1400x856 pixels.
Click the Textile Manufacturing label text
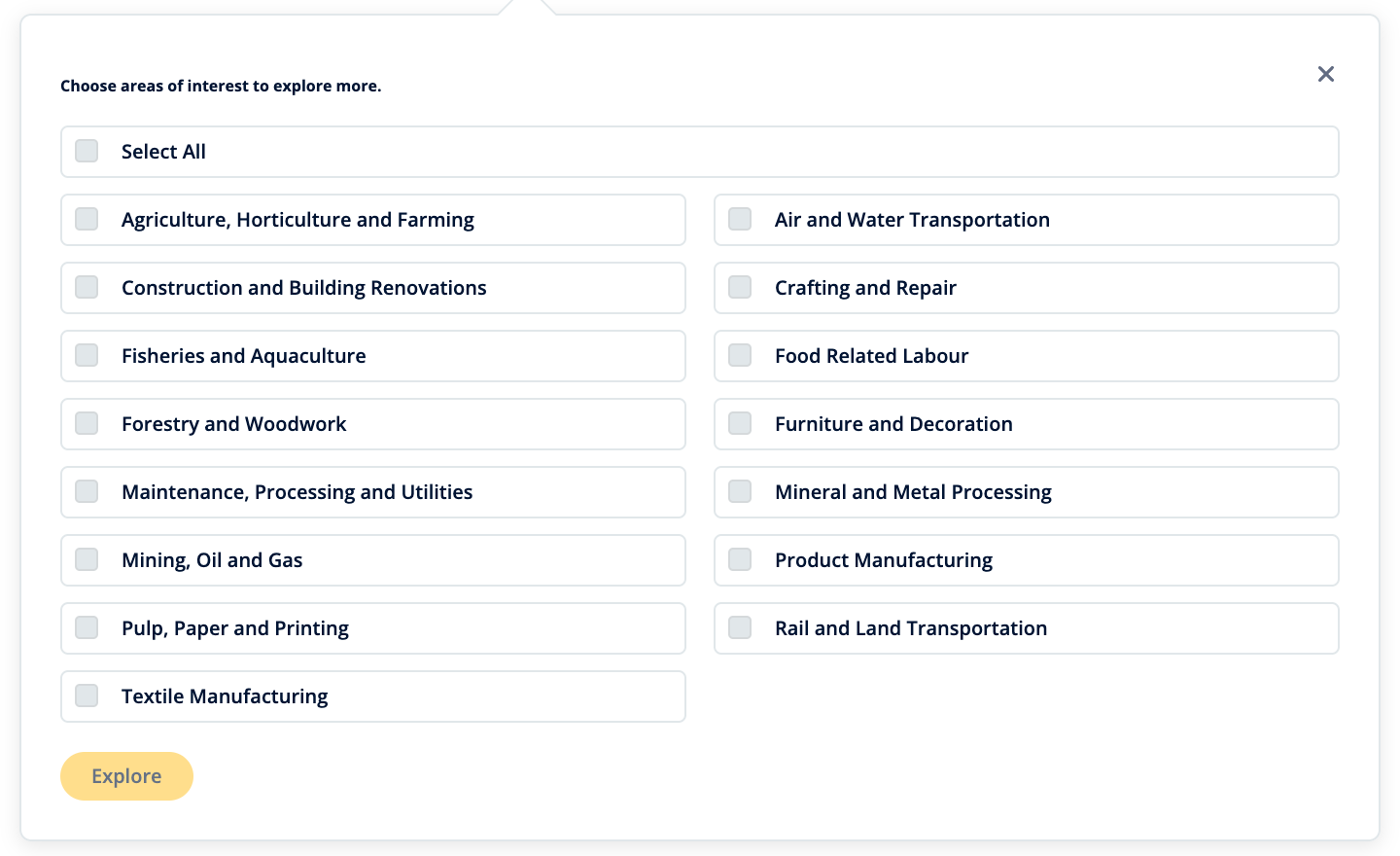[225, 696]
